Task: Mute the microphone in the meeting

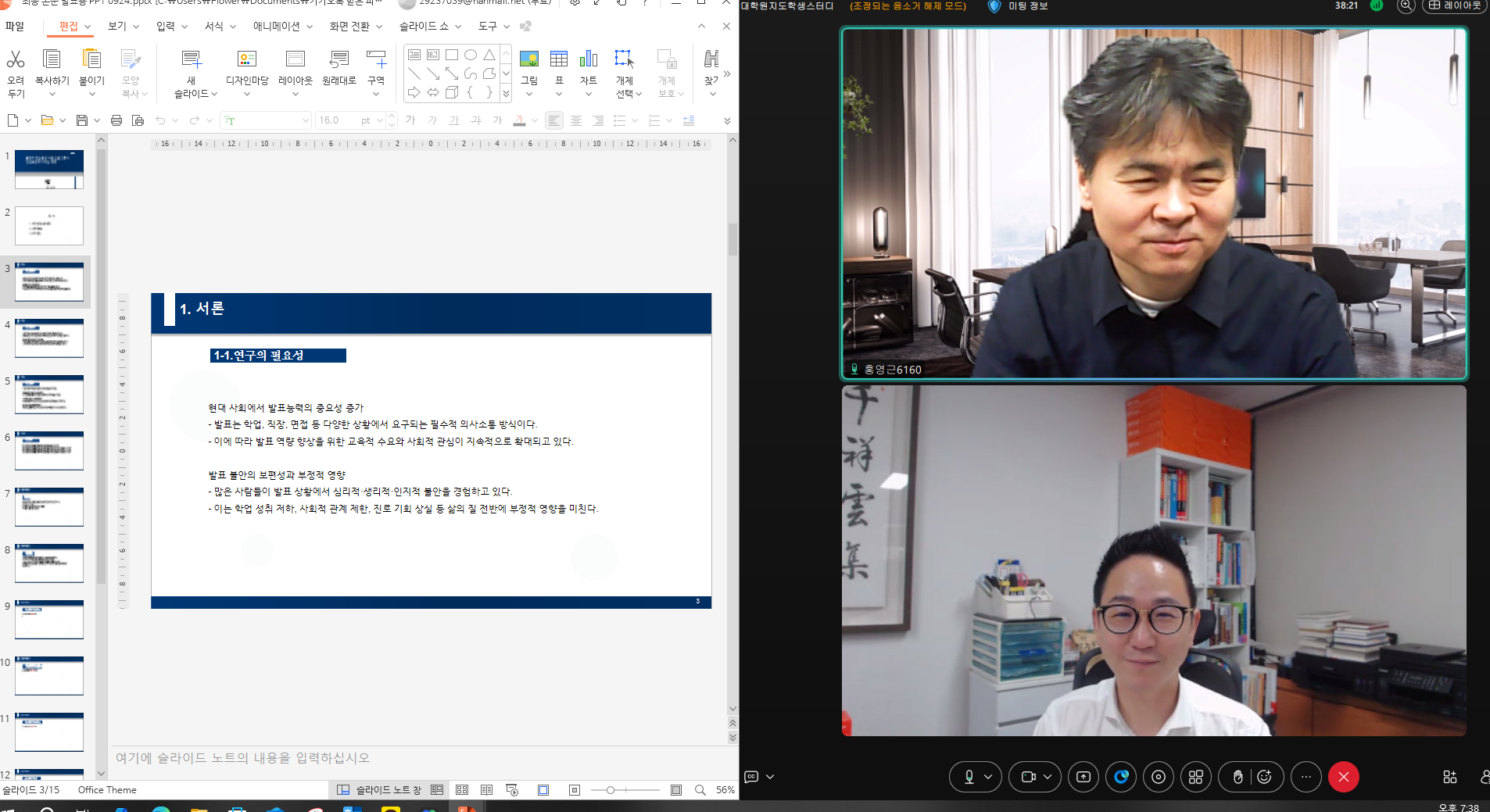Action: point(969,777)
